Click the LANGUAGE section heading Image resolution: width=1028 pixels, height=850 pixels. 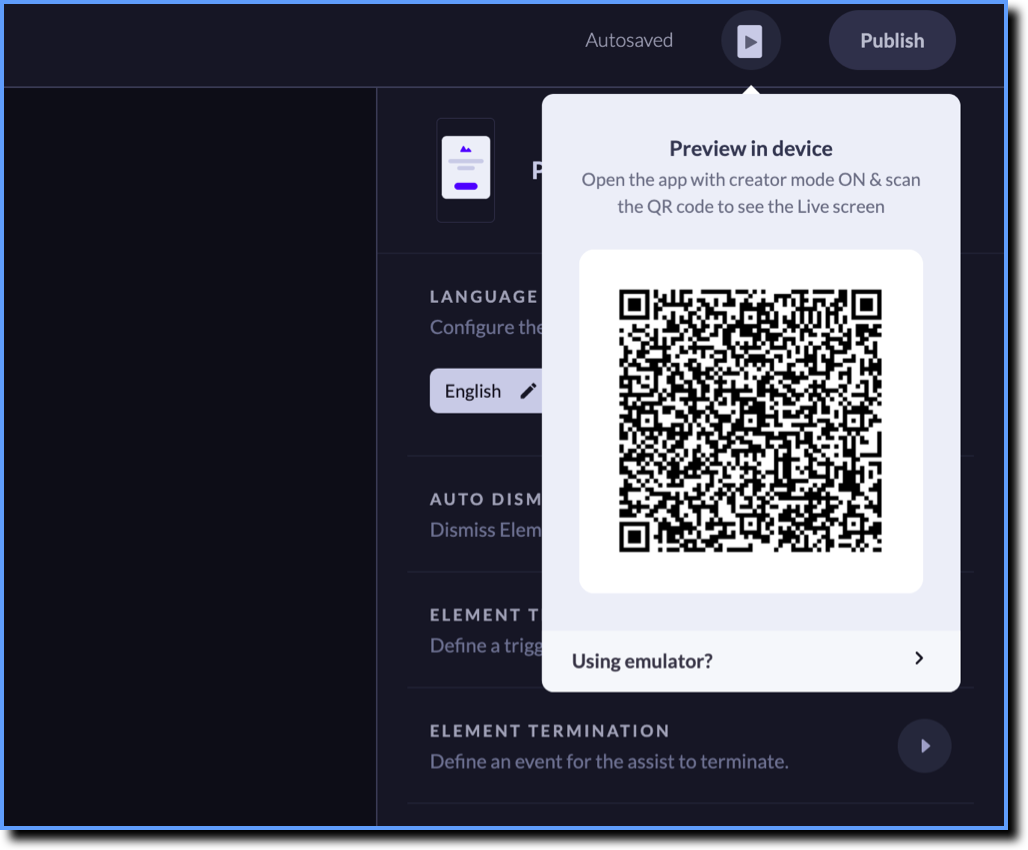point(484,296)
